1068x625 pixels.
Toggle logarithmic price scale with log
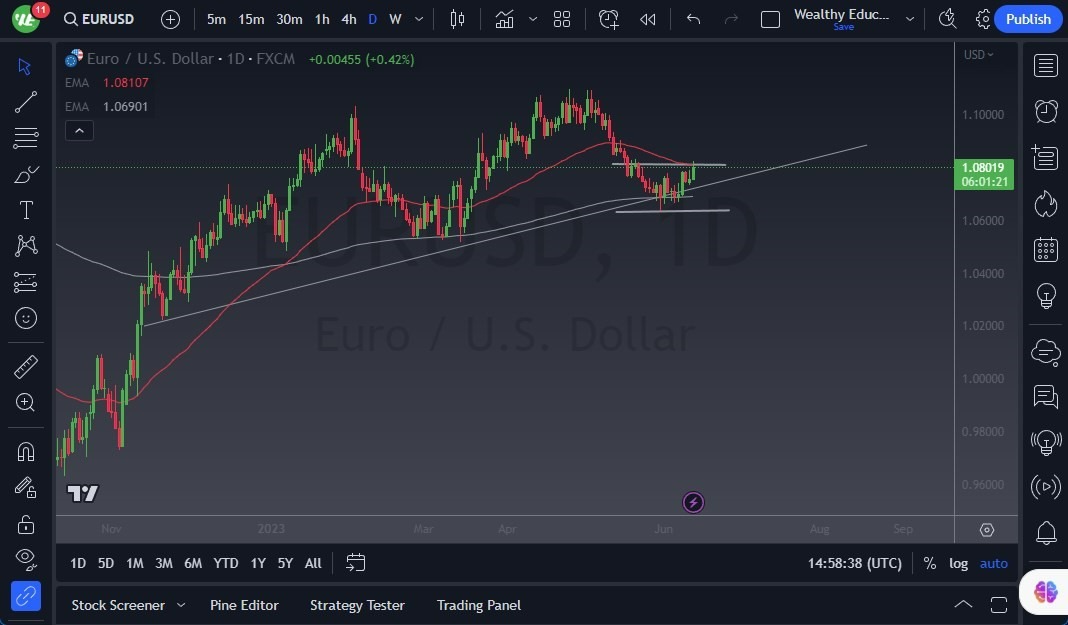[958, 563]
